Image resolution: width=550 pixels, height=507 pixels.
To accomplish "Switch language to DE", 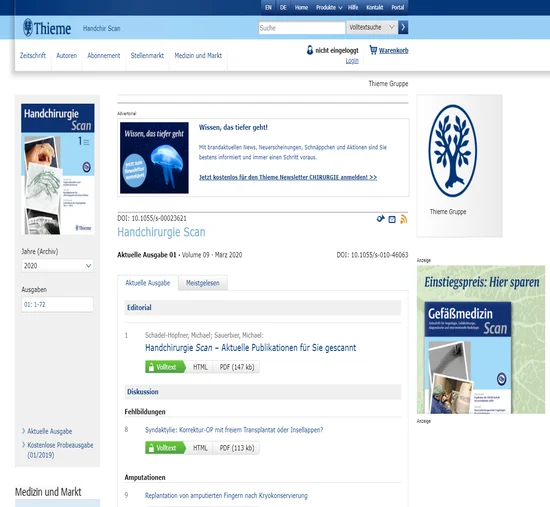I will [283, 7].
